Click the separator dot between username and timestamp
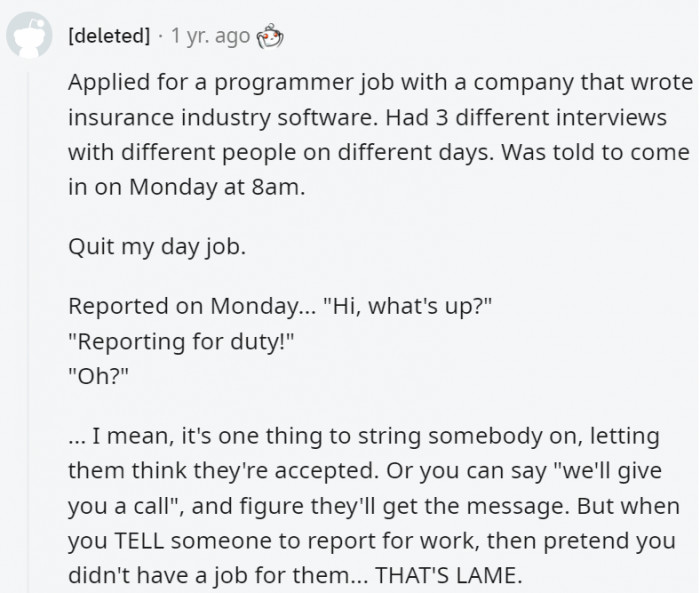Viewport: 700px width, 593px height. (162, 37)
